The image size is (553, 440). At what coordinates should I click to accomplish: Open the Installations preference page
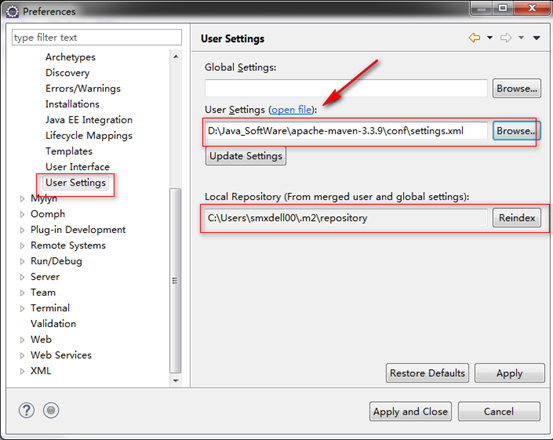pos(72,104)
